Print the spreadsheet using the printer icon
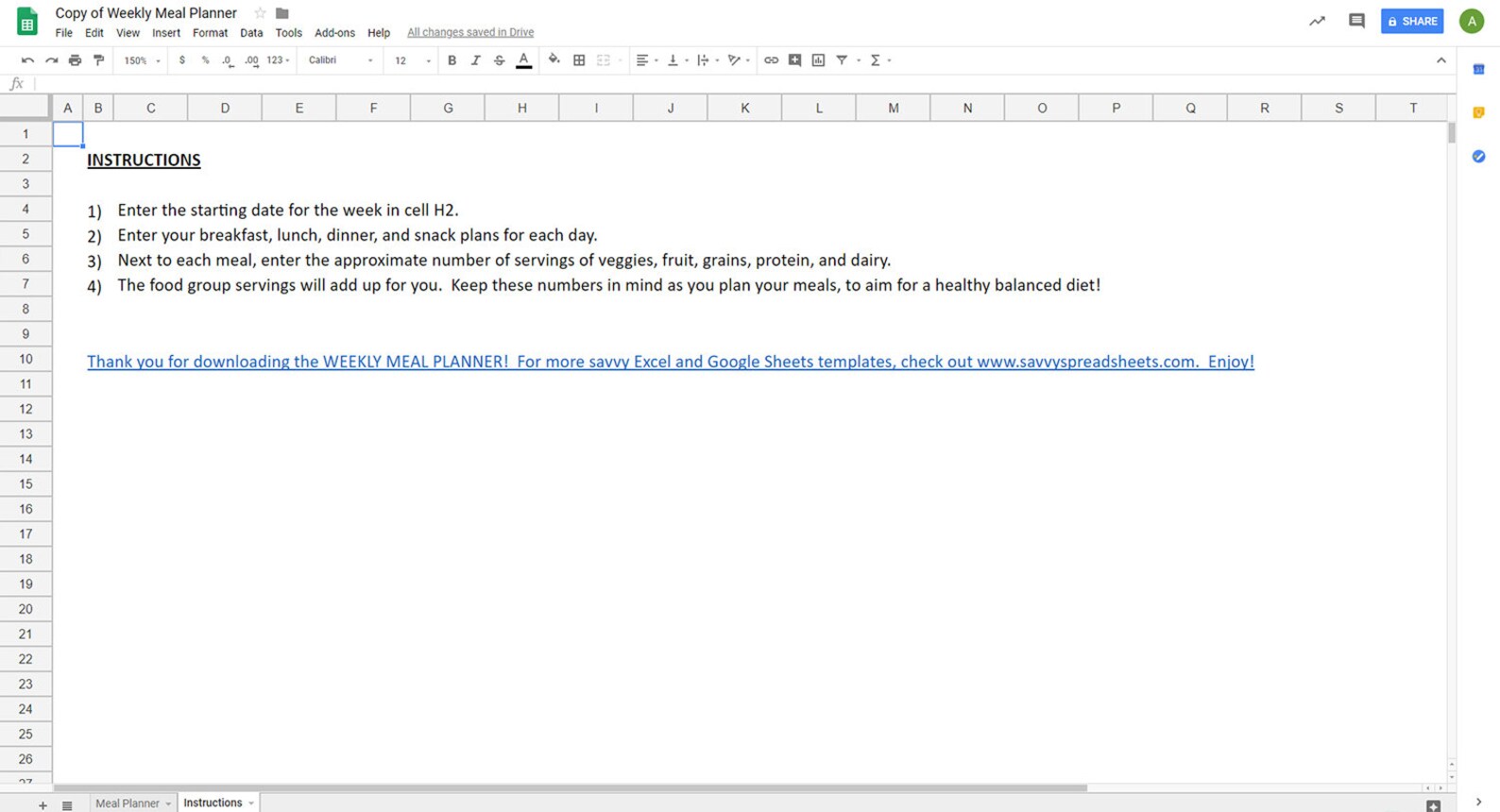The height and width of the screenshot is (812, 1500). [75, 60]
